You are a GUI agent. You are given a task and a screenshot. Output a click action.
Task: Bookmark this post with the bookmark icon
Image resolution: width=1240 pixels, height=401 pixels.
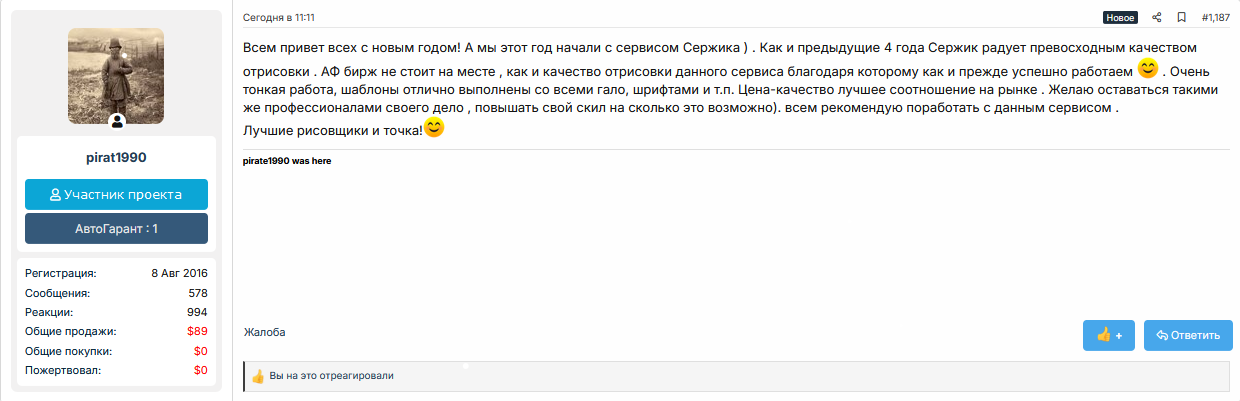click(1181, 17)
